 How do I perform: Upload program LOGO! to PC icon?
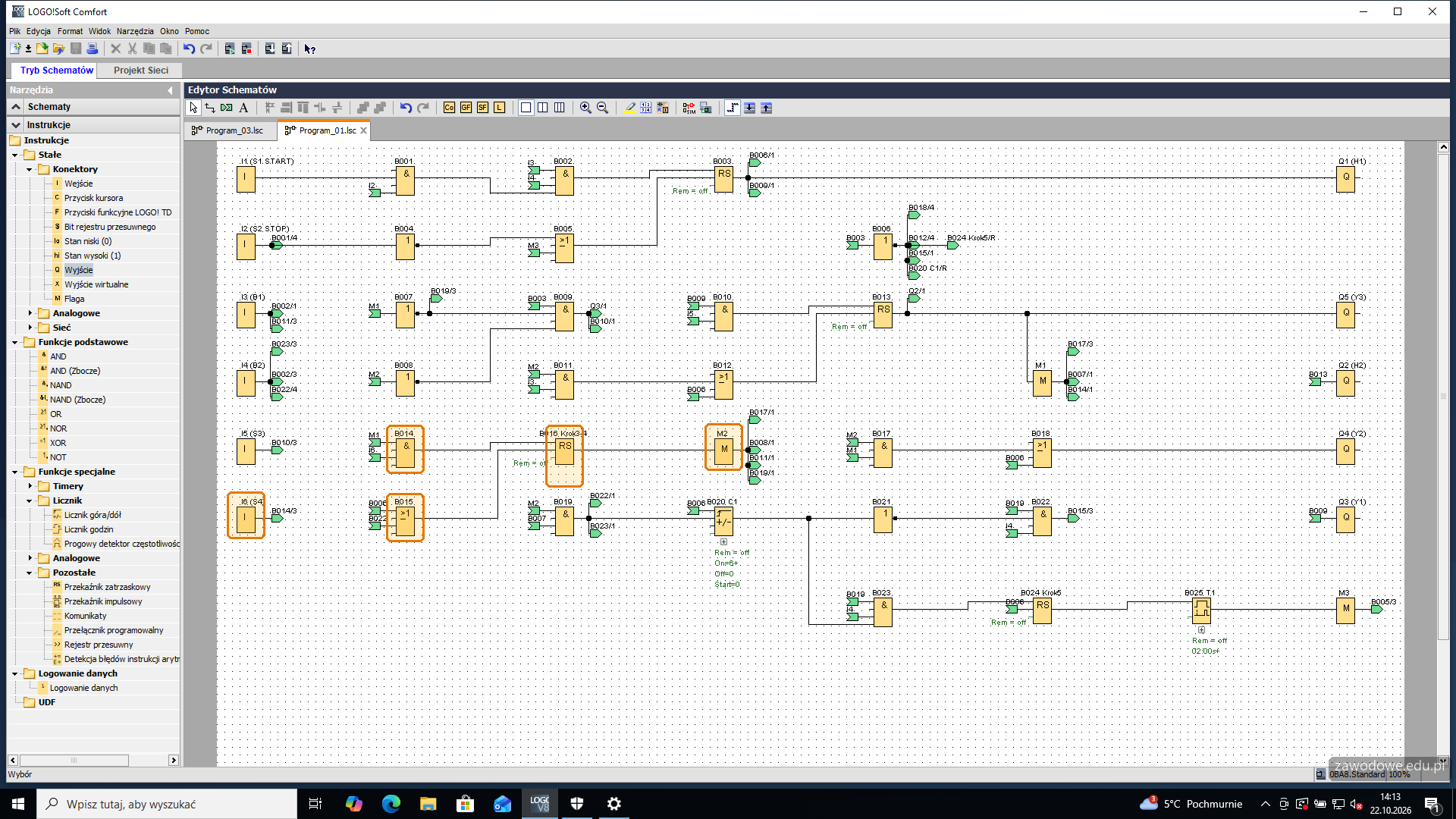point(287,49)
